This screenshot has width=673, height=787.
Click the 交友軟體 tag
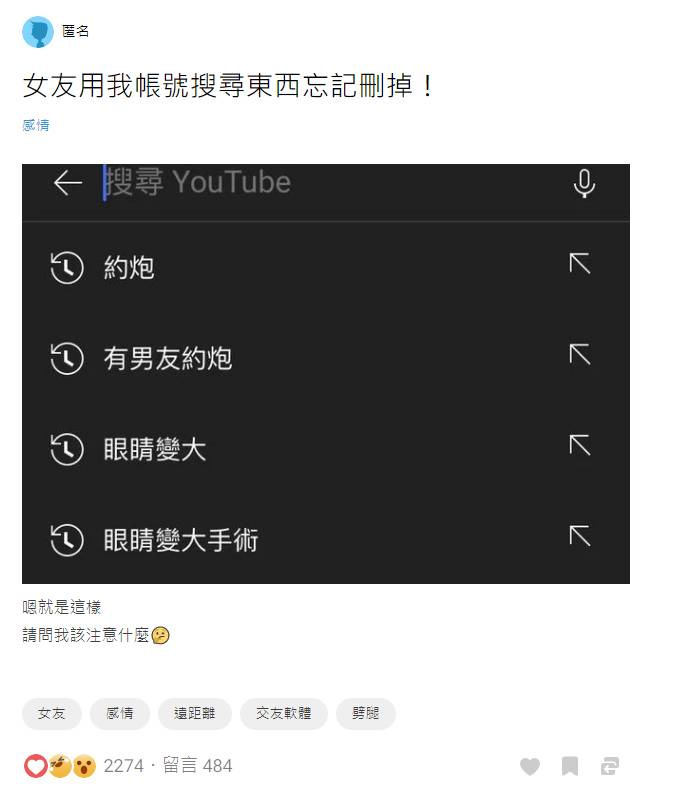pos(284,713)
